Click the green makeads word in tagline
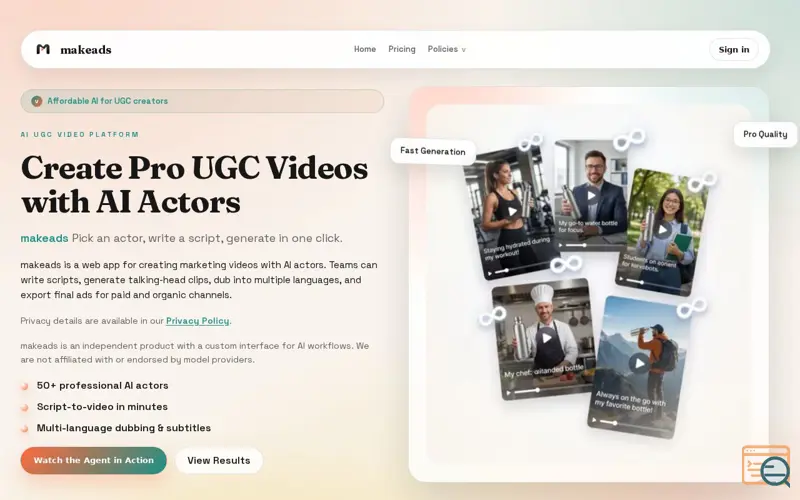Viewport: 800px width, 500px height. [44, 238]
